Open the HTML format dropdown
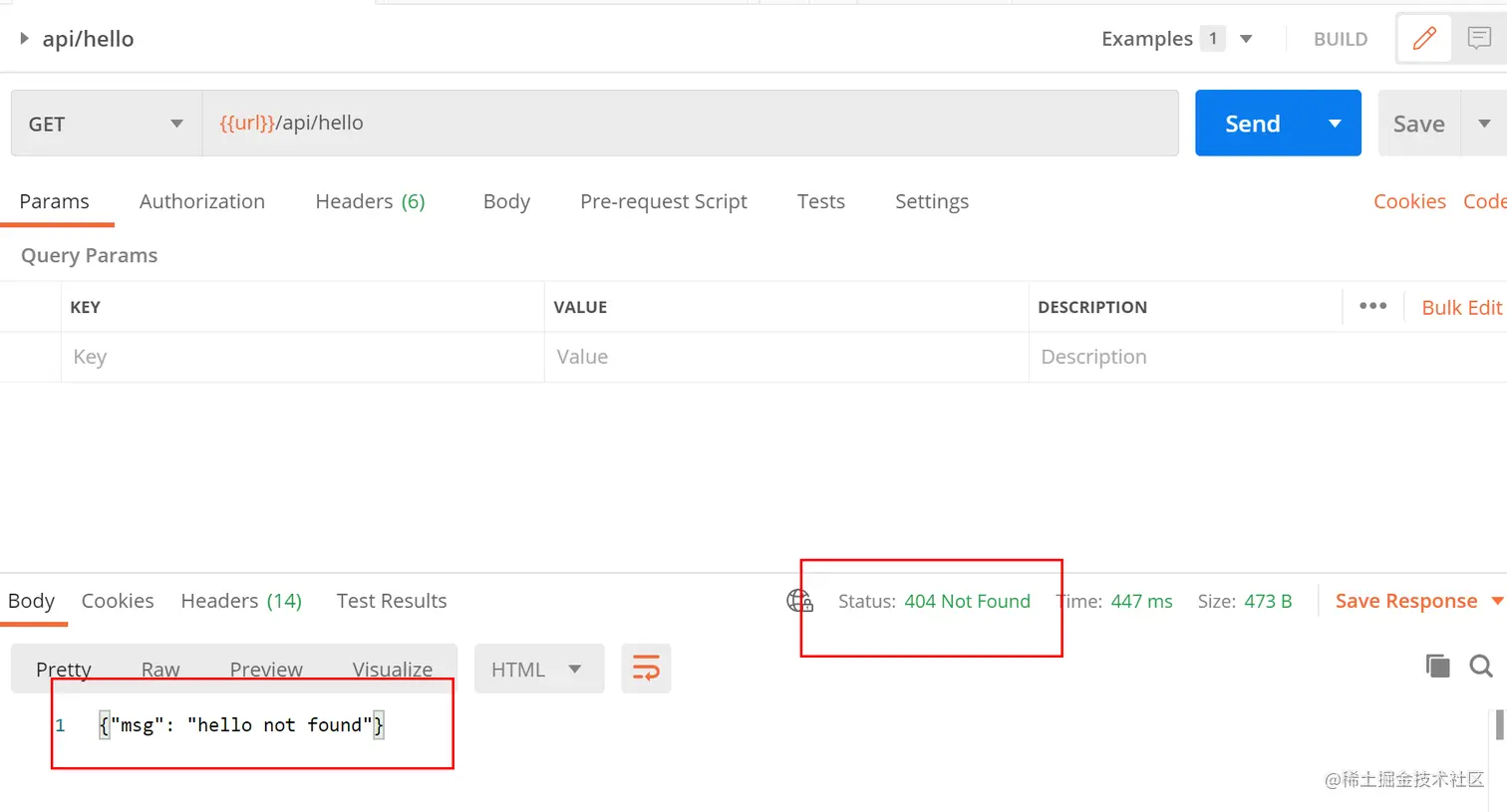This screenshot has height=812, width=1507. tap(539, 669)
